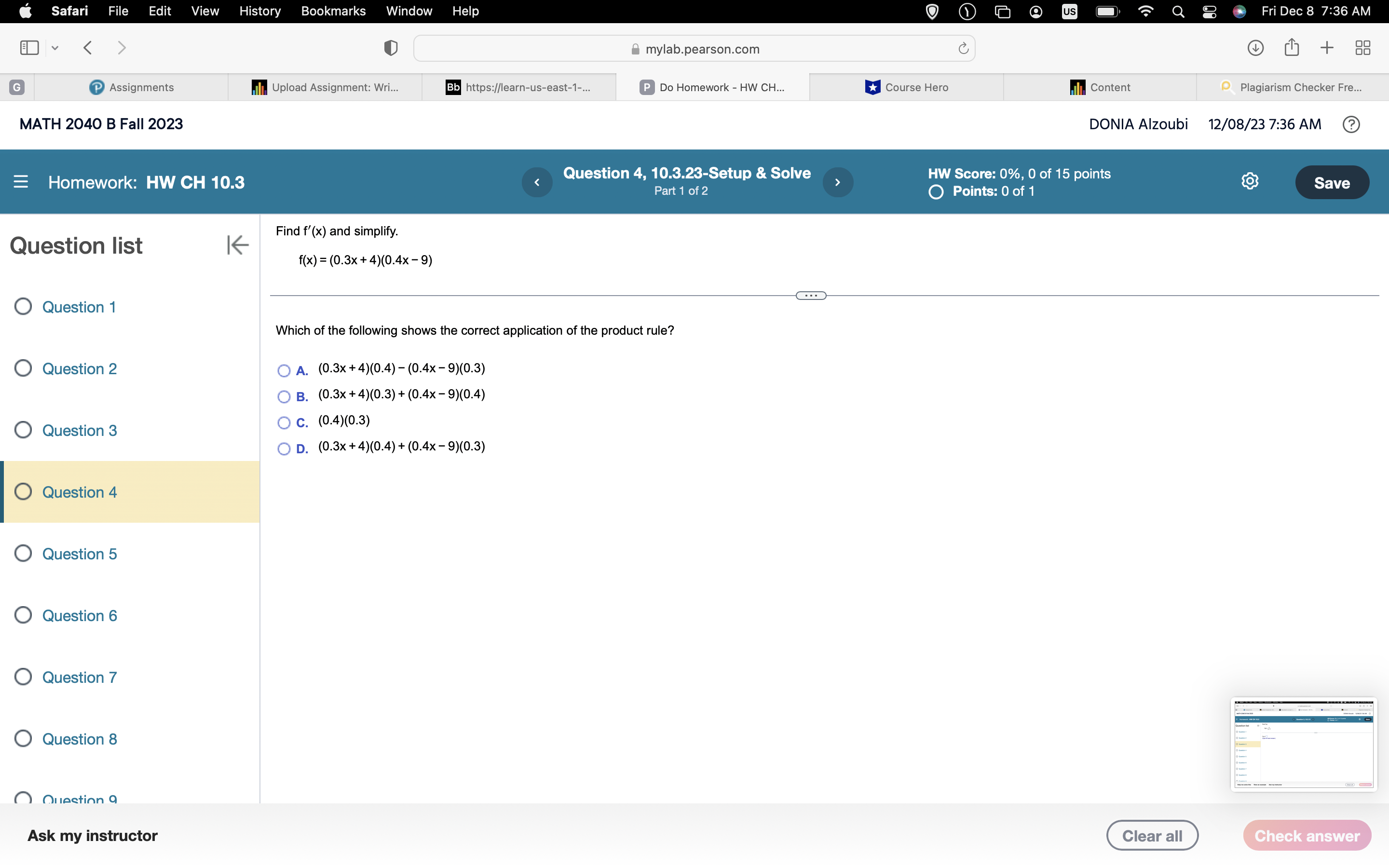This screenshot has width=1389, height=868.
Task: Click the radio circle beside Question 5
Action: click(x=23, y=553)
